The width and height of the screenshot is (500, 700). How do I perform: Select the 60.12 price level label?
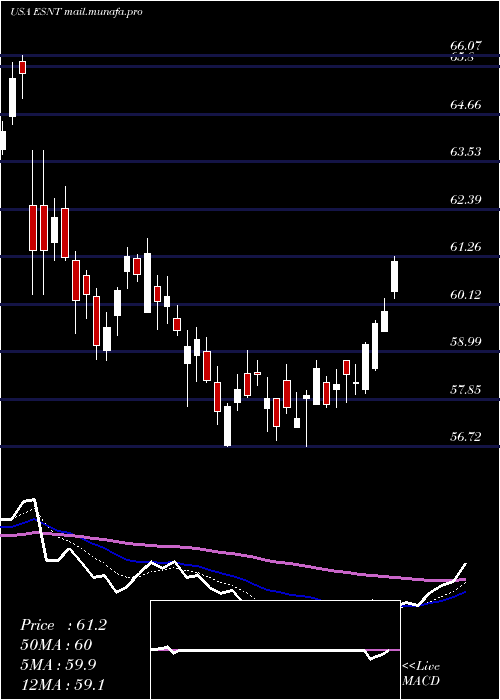466,295
